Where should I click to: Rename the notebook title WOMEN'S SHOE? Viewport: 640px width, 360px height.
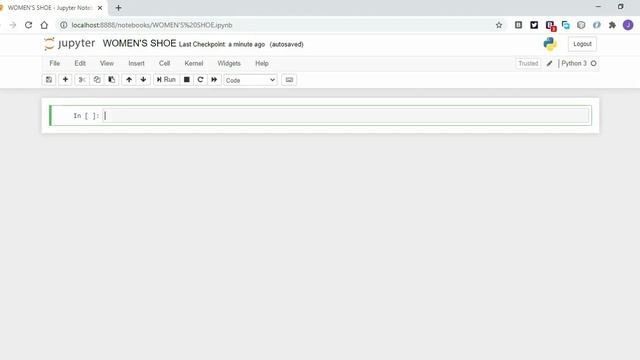(139, 43)
